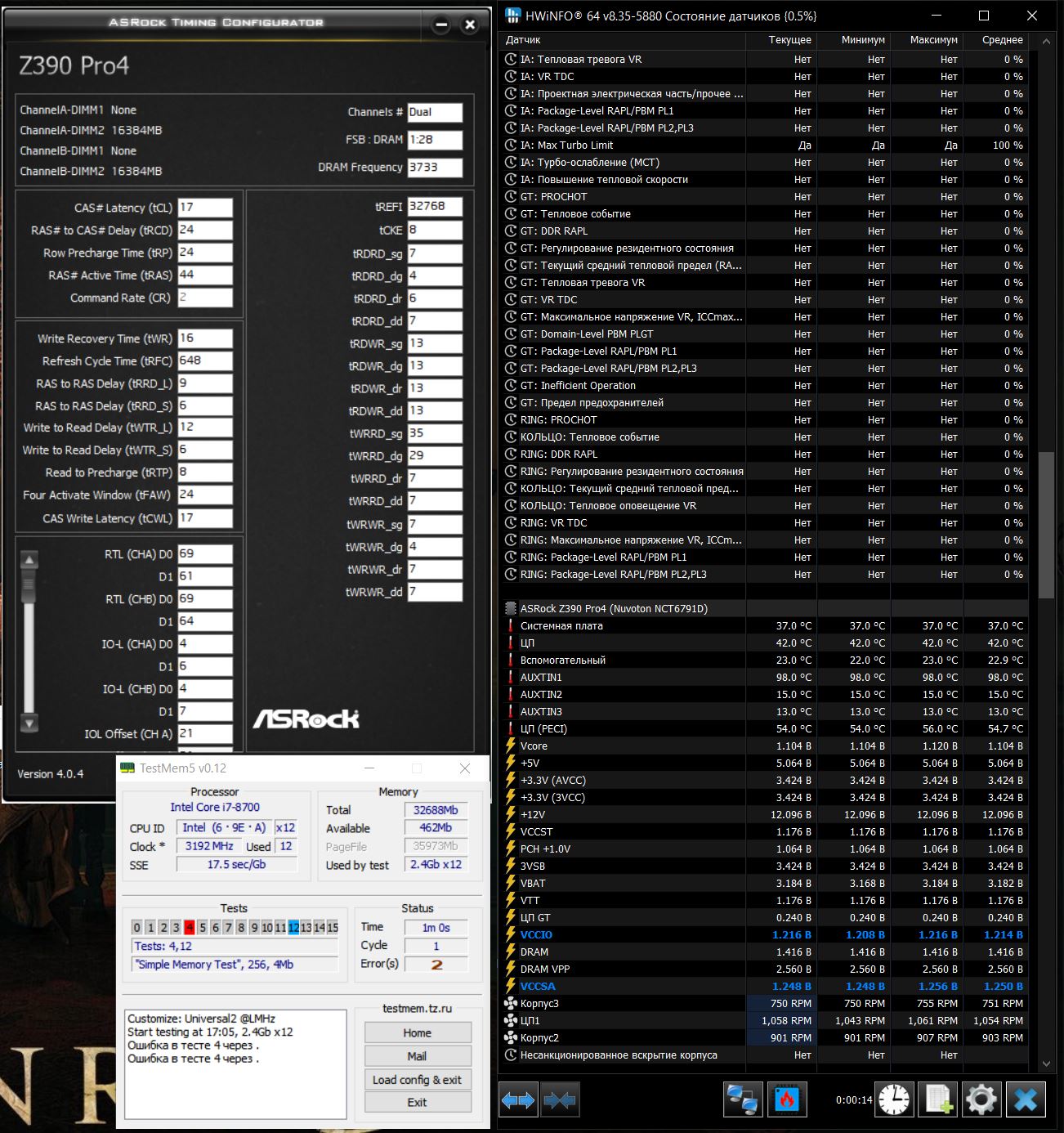Reset elapsed time with the clock icon

coord(894,1099)
